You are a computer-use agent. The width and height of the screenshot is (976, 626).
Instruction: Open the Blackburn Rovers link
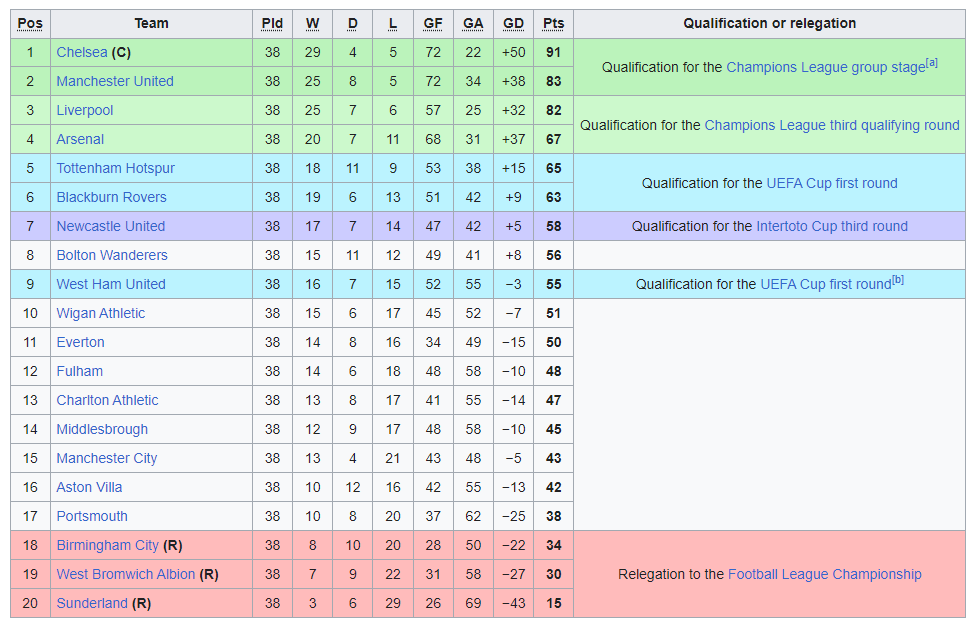(x=111, y=197)
